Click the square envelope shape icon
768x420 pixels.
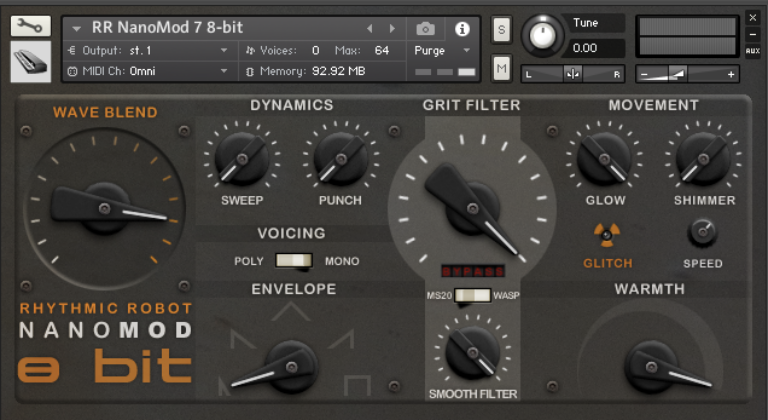click(x=357, y=385)
